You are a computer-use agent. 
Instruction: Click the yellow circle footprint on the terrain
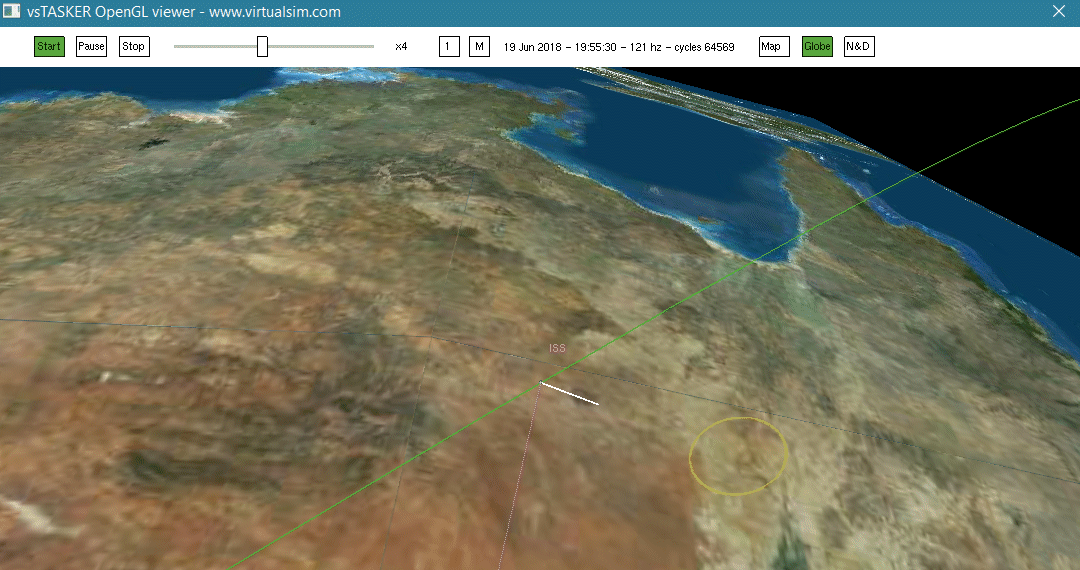click(739, 456)
